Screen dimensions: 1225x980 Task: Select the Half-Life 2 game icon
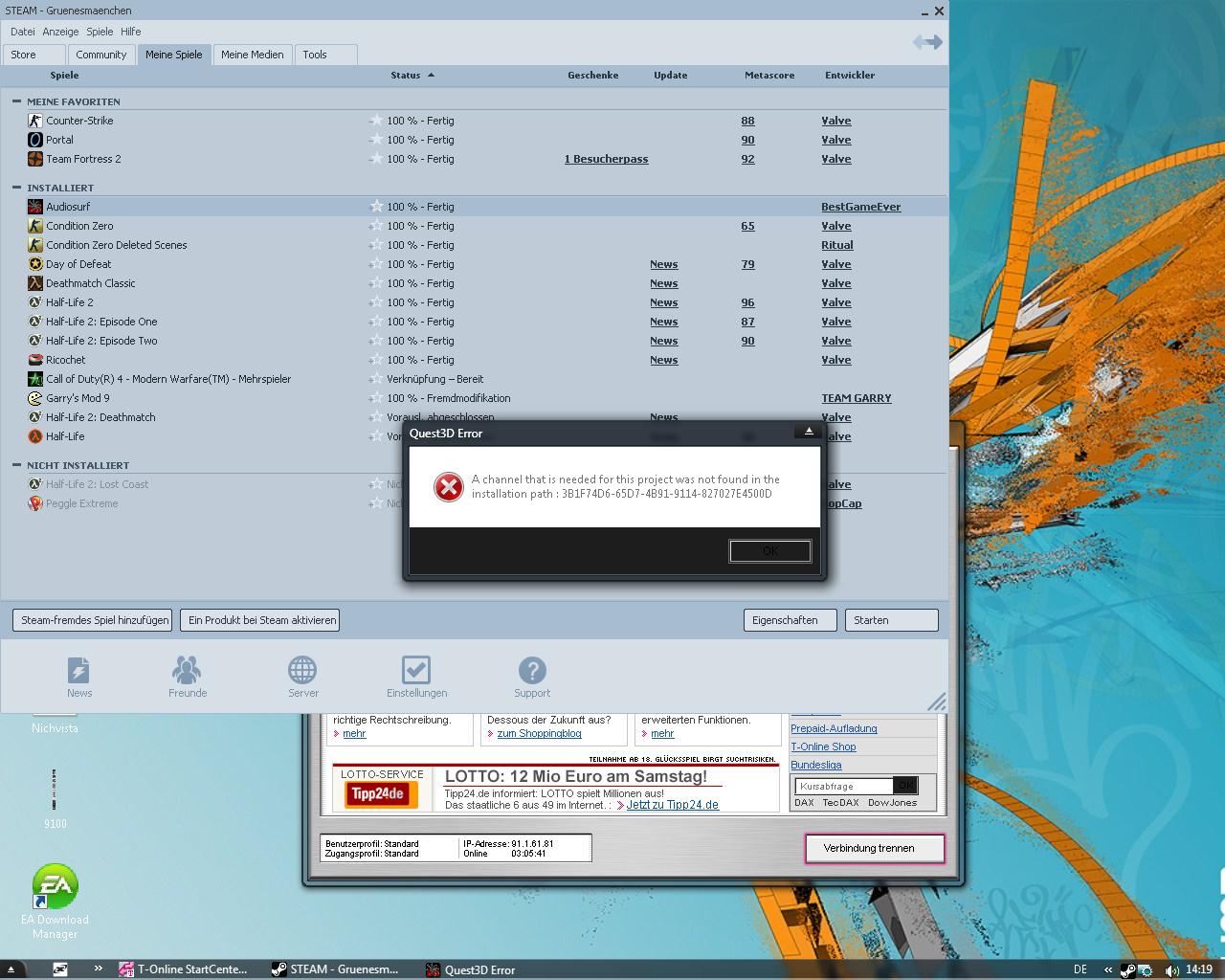[35, 302]
